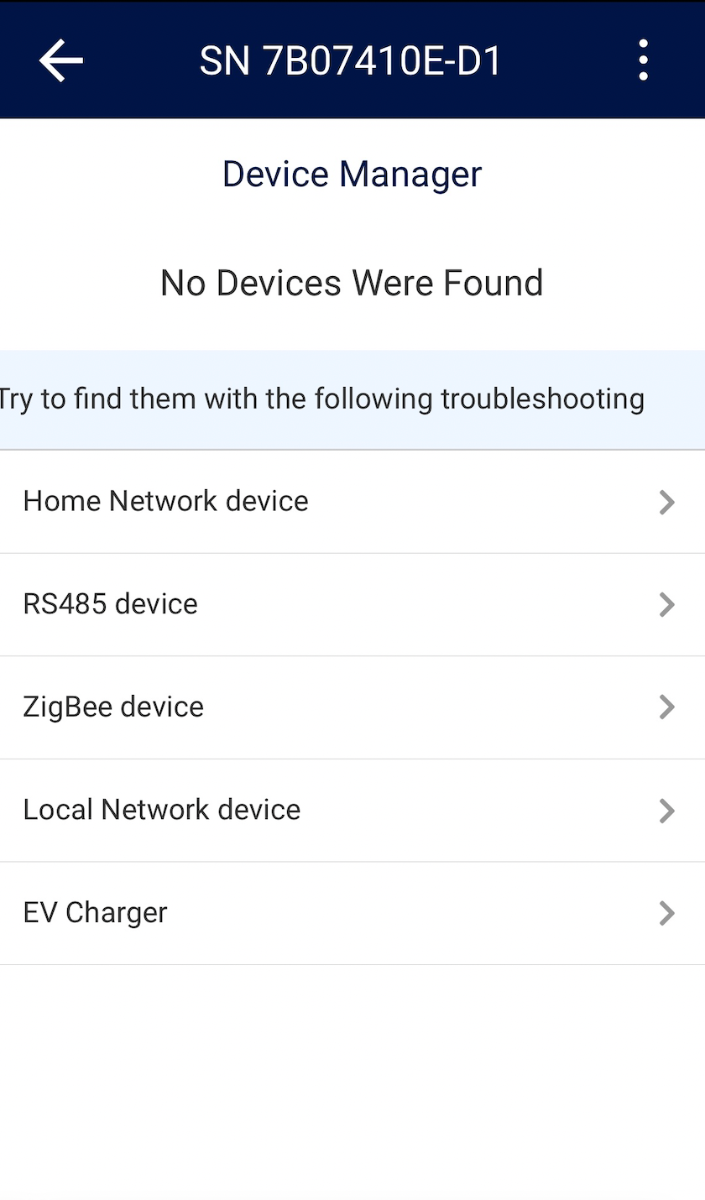Image resolution: width=705 pixels, height=1200 pixels.
Task: Click the Device Manager heading
Action: pos(352,174)
